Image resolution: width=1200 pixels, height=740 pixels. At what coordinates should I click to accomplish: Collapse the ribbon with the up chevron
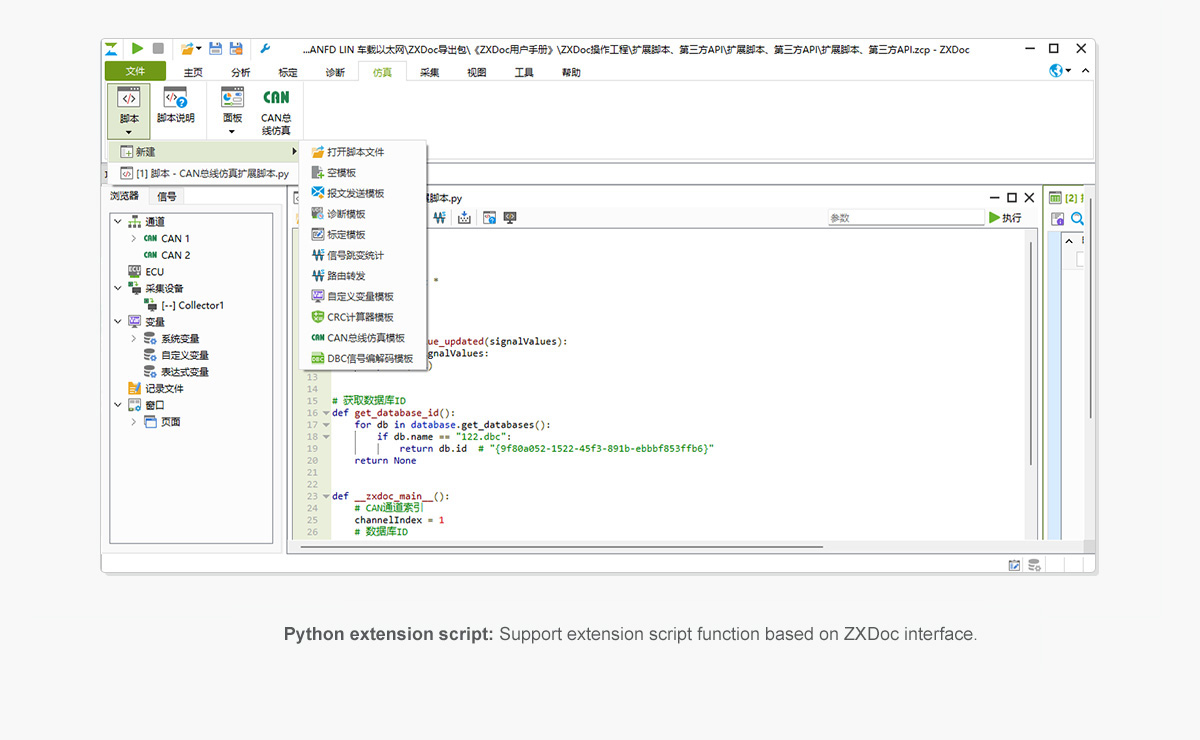[x=1085, y=71]
